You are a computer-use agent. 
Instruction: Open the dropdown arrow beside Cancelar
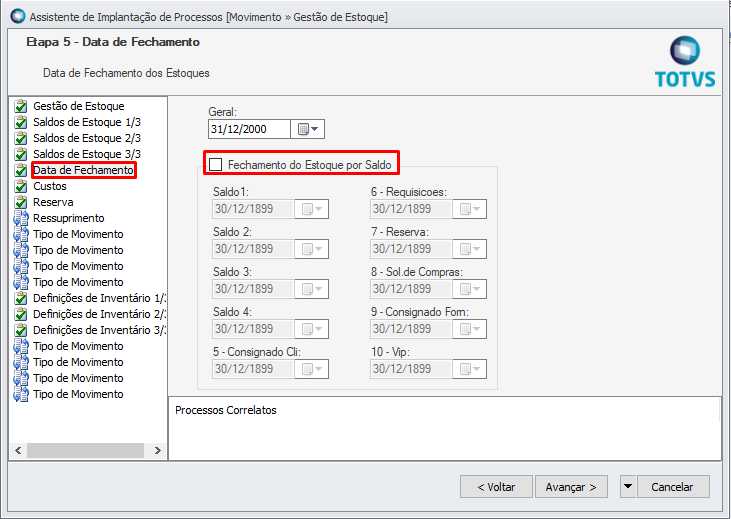click(628, 487)
